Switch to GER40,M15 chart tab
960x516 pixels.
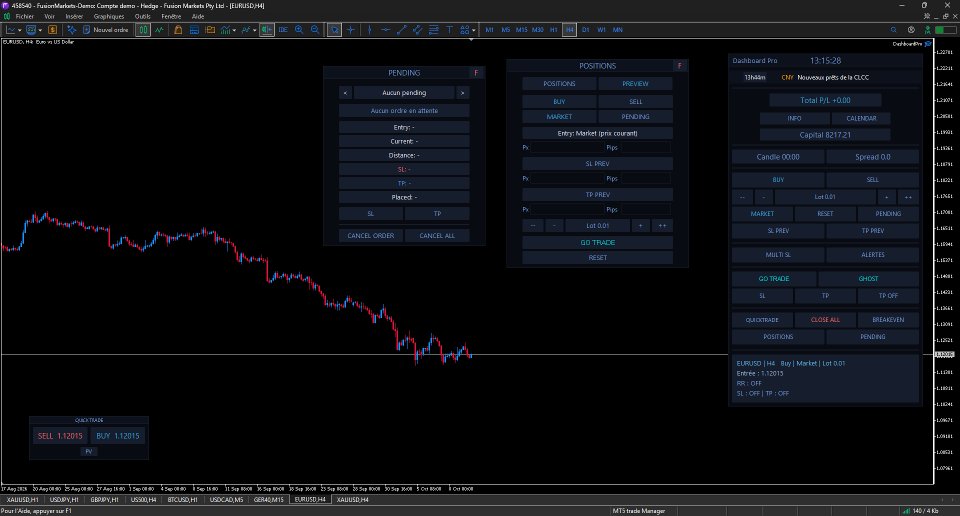click(269, 499)
